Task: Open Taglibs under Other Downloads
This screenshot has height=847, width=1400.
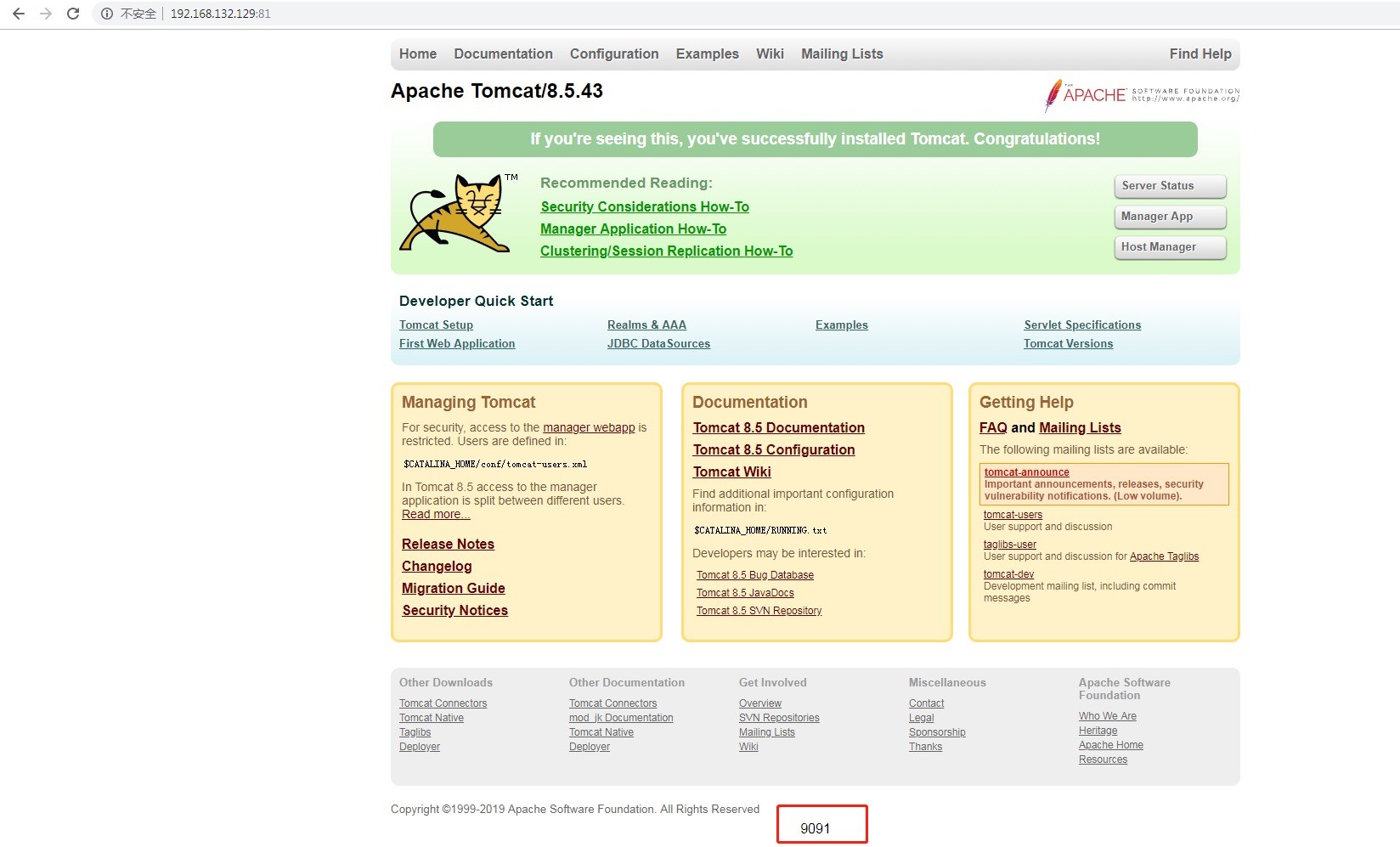Action: click(x=415, y=732)
